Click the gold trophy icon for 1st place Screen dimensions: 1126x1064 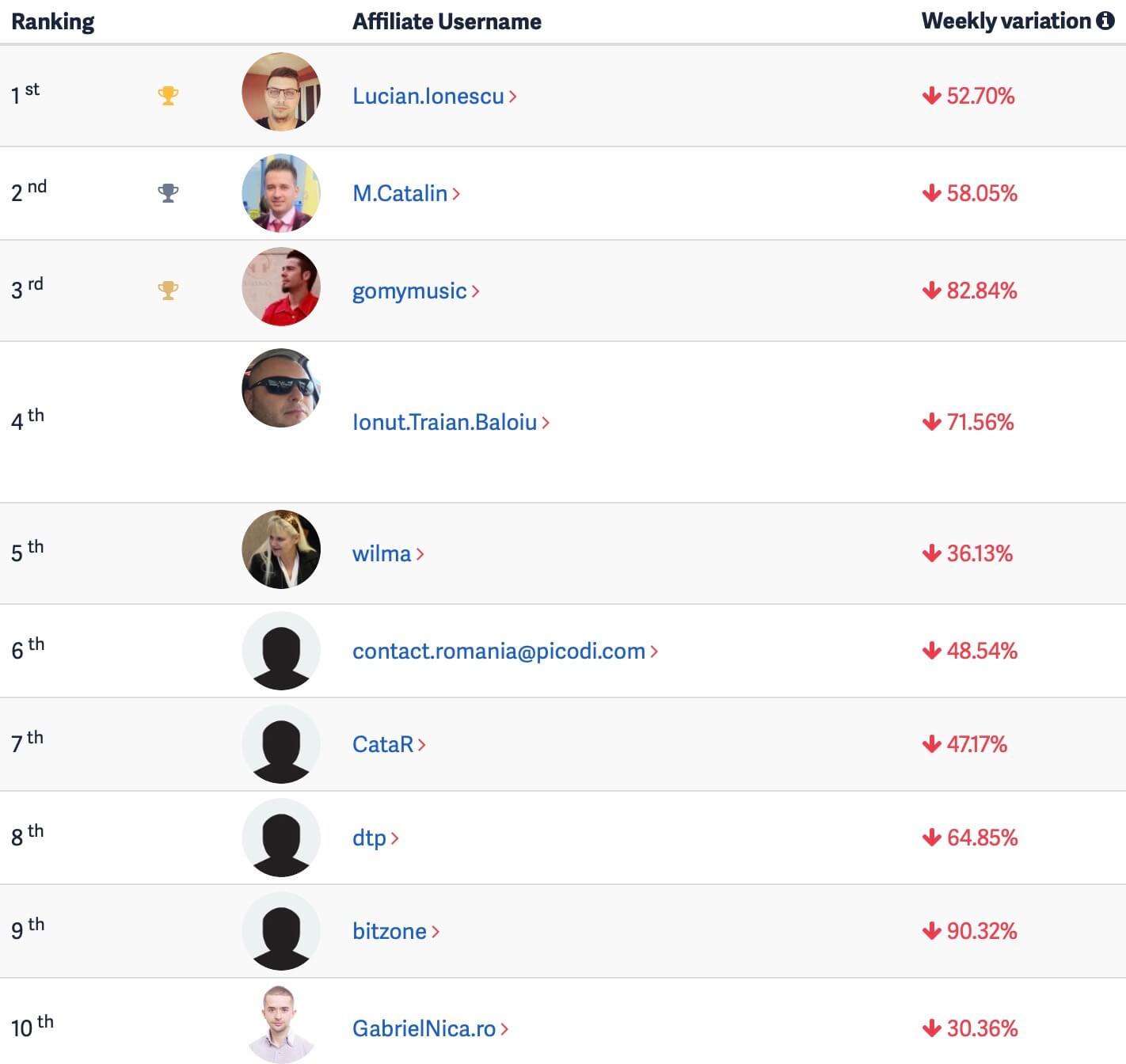tap(168, 96)
